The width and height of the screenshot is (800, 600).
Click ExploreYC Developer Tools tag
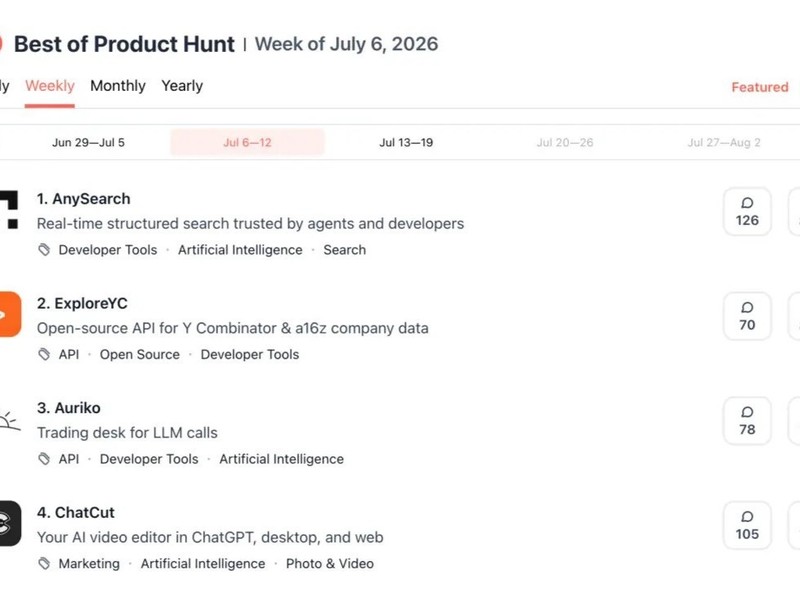pos(250,355)
